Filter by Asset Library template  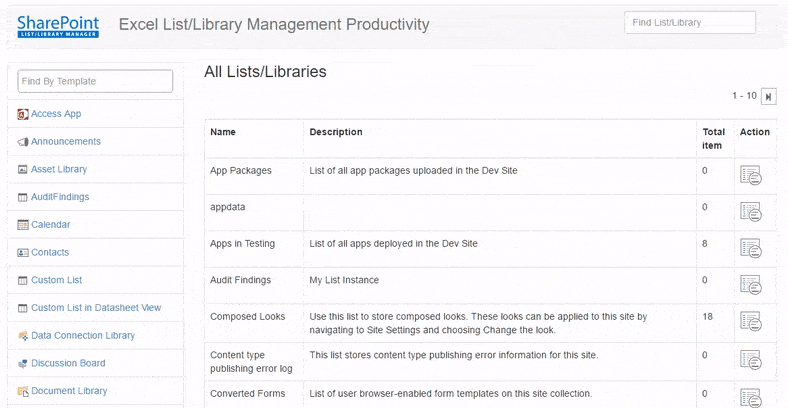[x=59, y=169]
